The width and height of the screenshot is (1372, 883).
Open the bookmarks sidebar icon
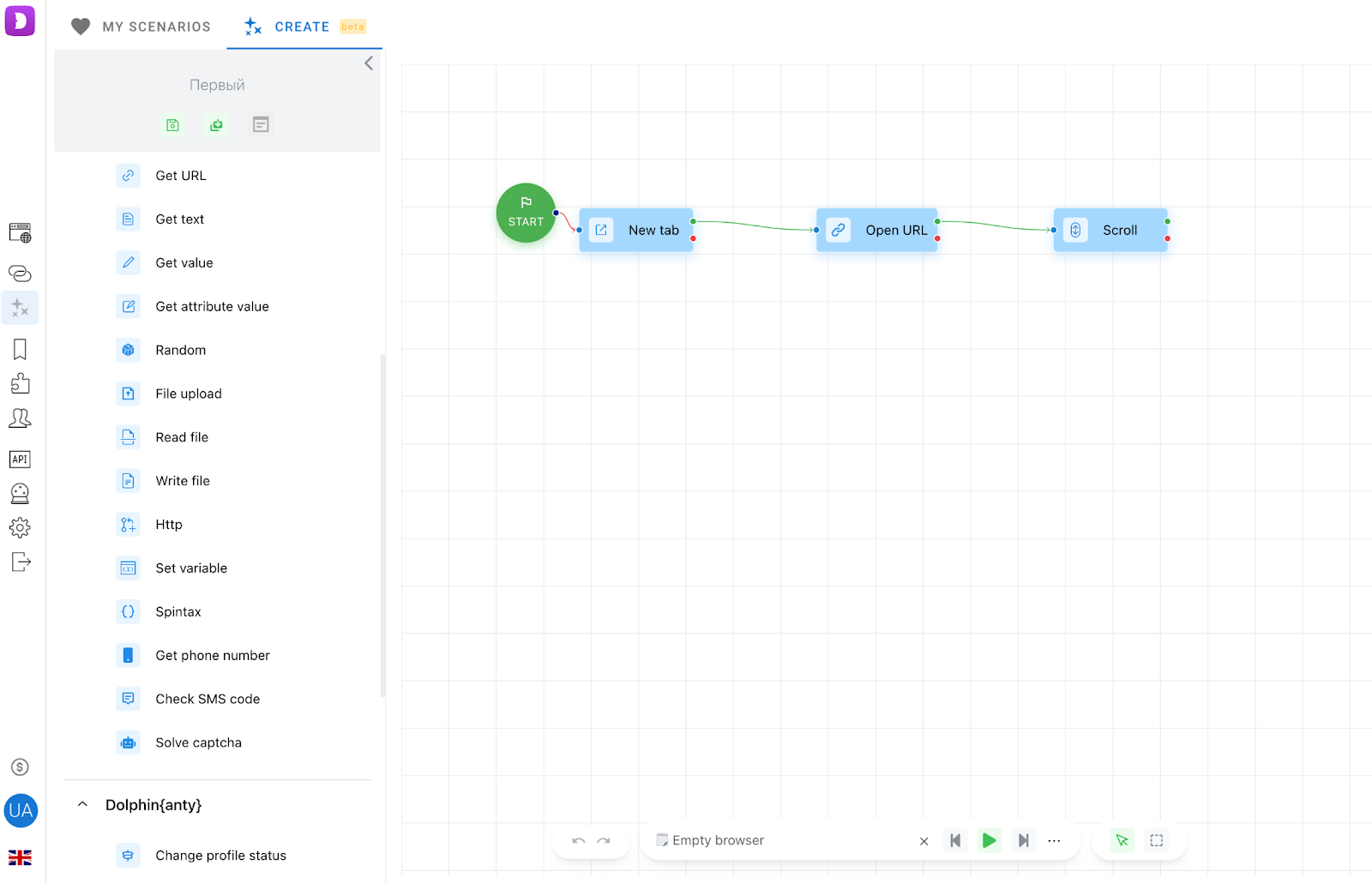tap(20, 349)
